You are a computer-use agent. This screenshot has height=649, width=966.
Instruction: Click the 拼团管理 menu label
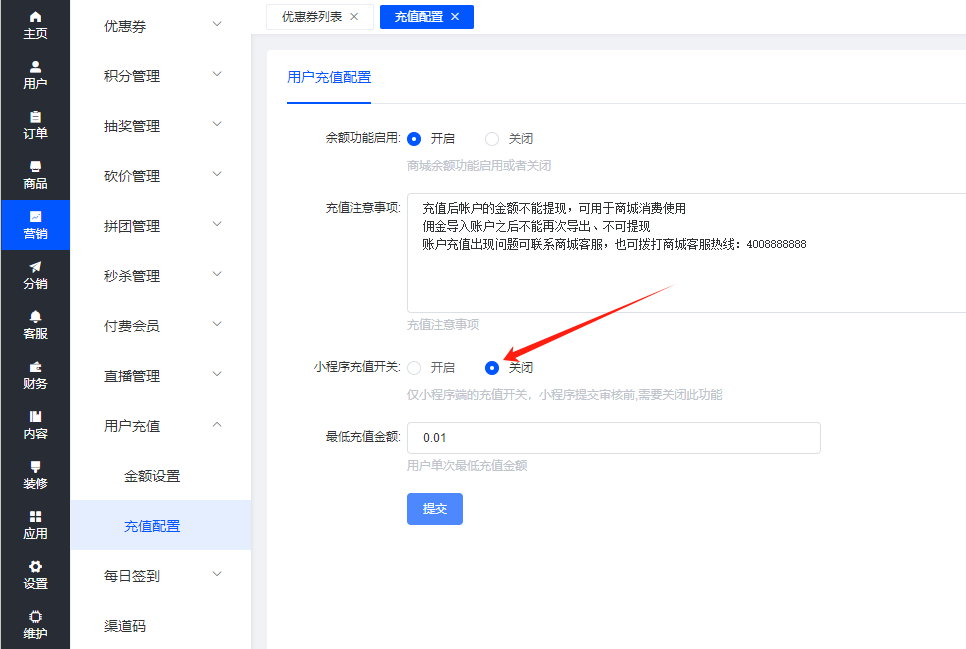[132, 226]
